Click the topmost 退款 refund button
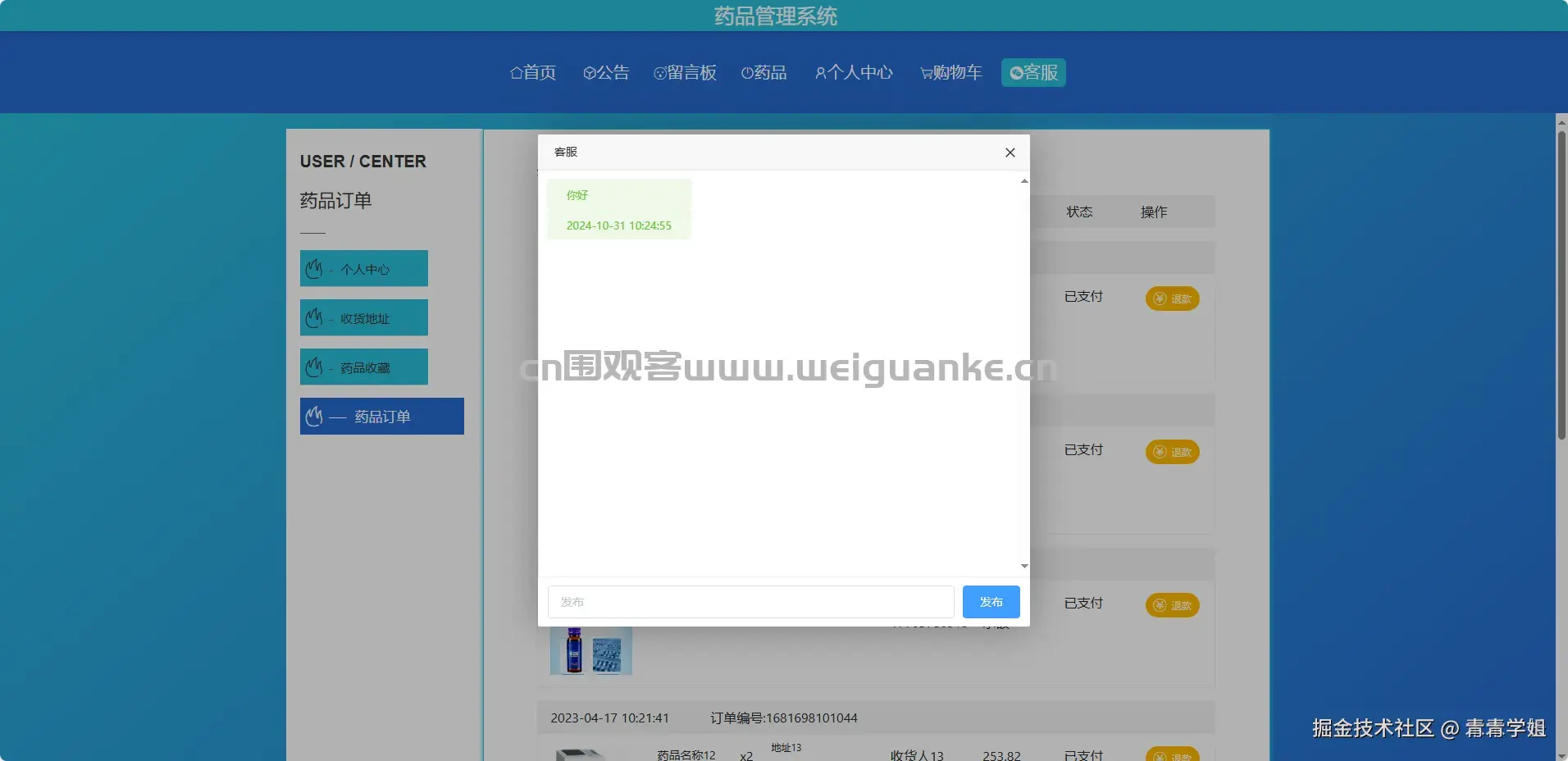1568x761 pixels. click(1173, 298)
